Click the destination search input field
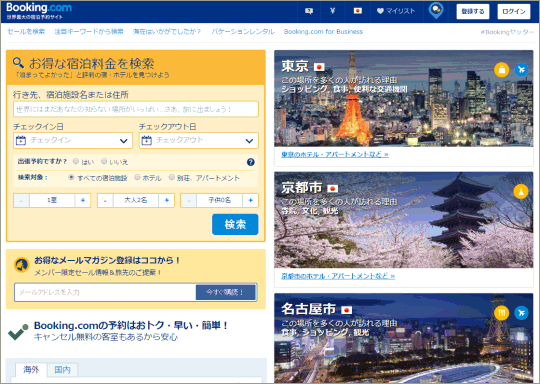 point(136,109)
